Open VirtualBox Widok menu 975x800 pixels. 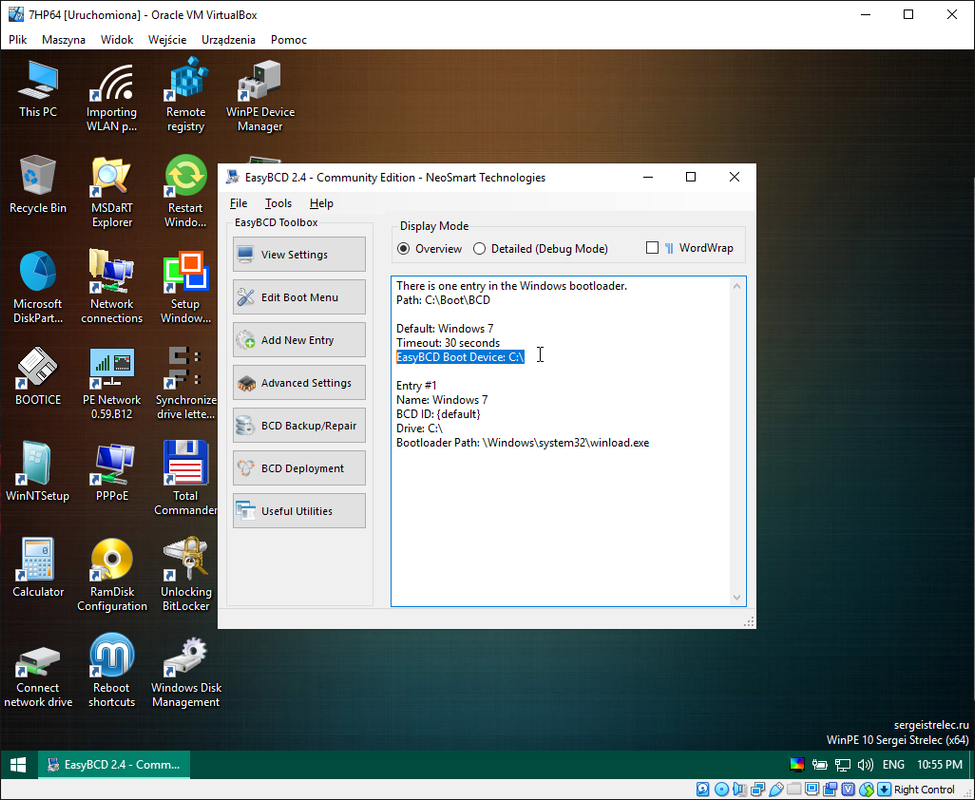coord(117,40)
